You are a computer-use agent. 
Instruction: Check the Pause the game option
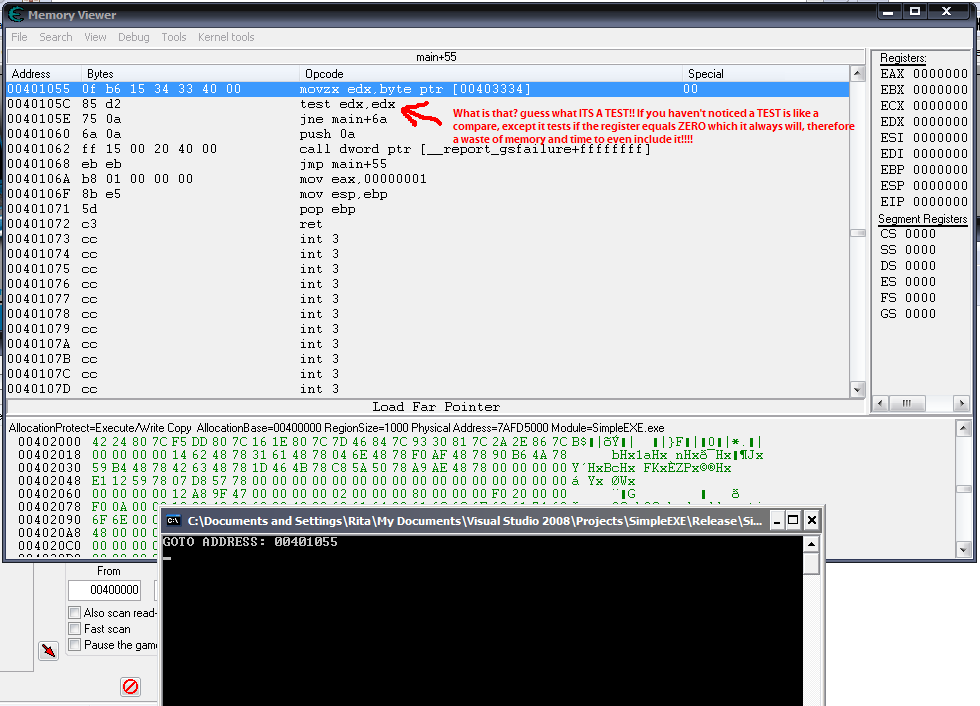point(75,645)
